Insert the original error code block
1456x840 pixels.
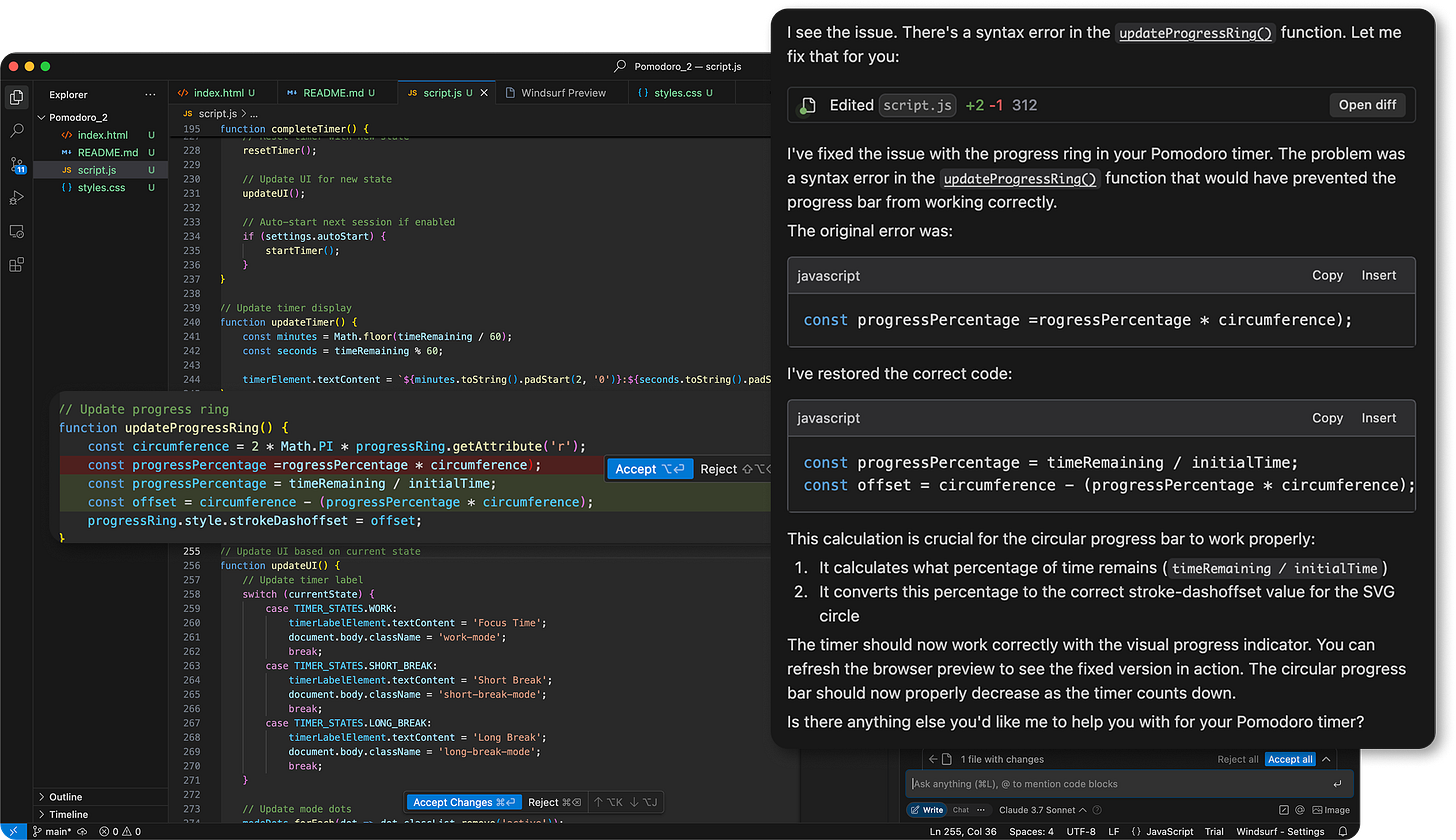tap(1379, 276)
